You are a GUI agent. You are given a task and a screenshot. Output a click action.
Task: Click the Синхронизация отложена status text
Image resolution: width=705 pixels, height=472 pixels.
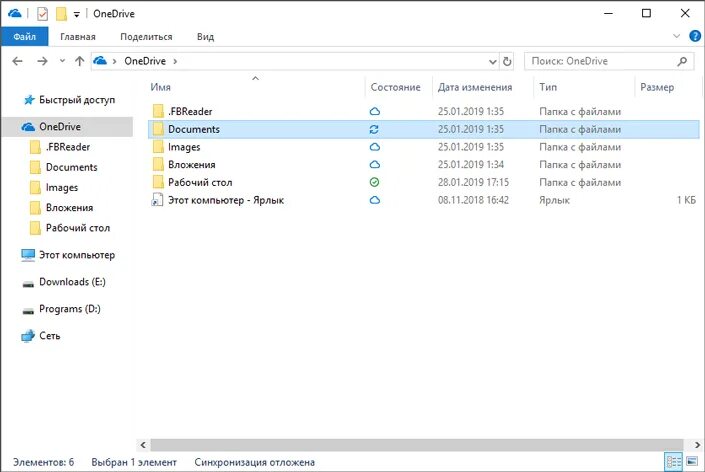coord(254,463)
